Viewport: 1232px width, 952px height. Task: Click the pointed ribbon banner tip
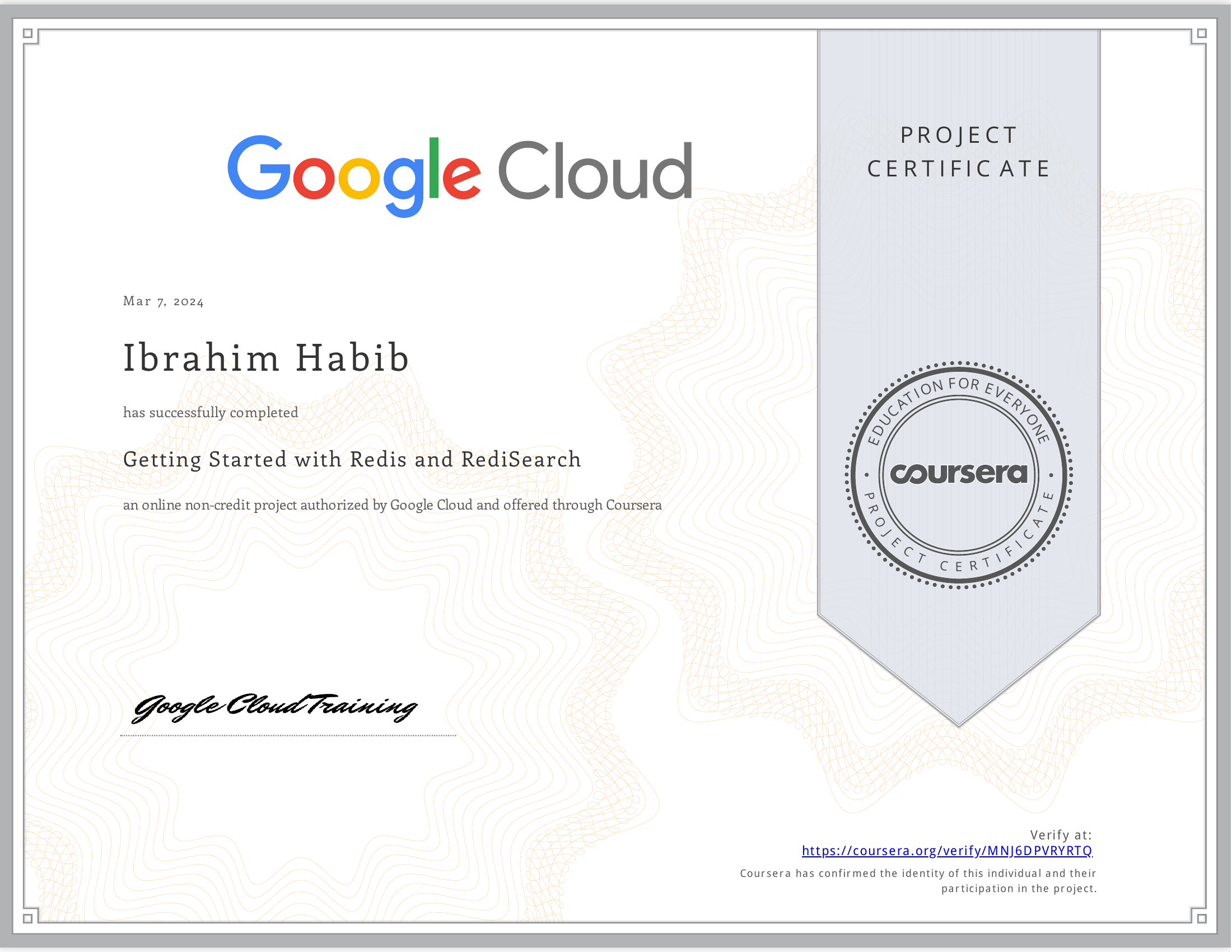(x=958, y=716)
